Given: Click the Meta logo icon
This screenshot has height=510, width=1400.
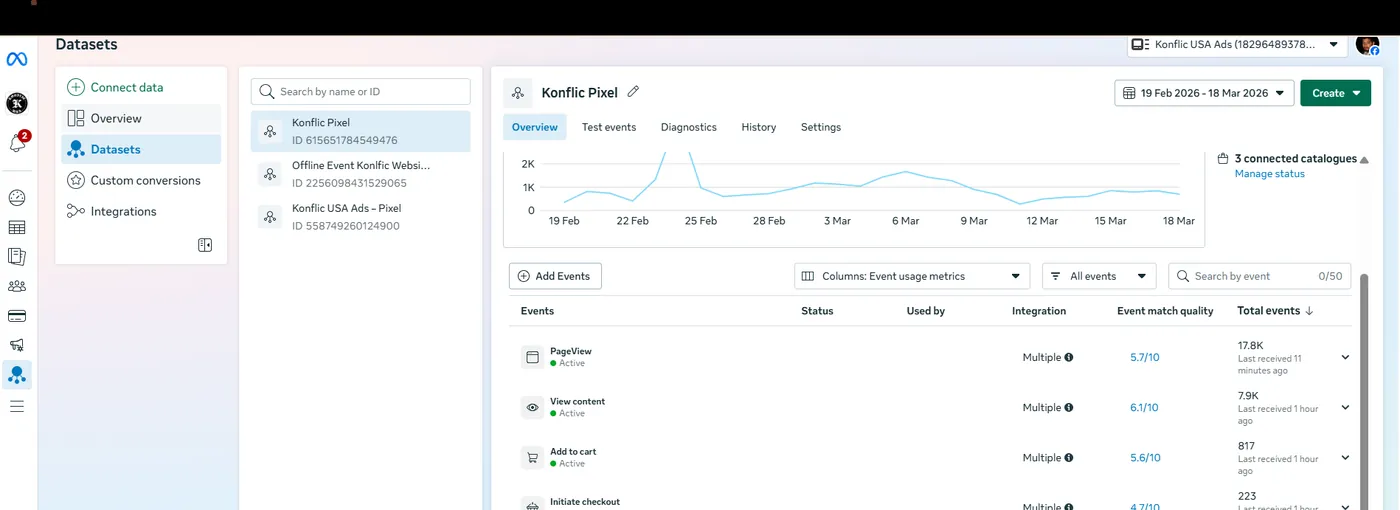Looking at the screenshot, I should [x=17, y=59].
